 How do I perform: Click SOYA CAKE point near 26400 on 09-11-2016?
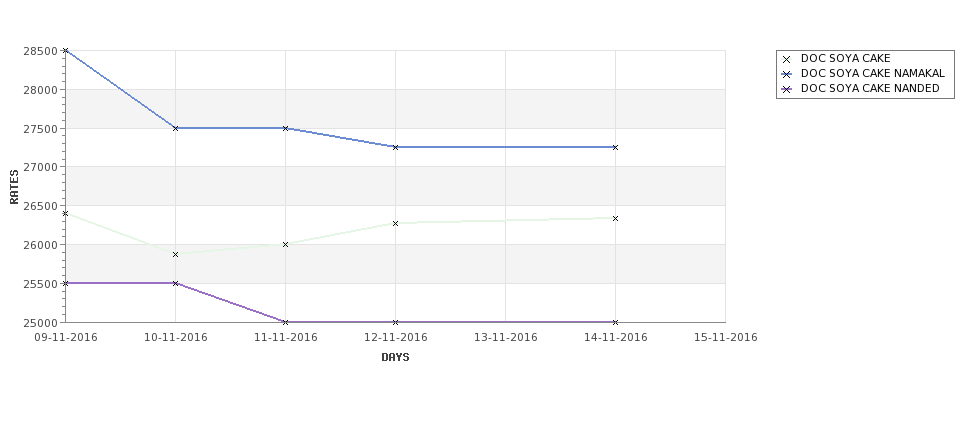click(65, 214)
